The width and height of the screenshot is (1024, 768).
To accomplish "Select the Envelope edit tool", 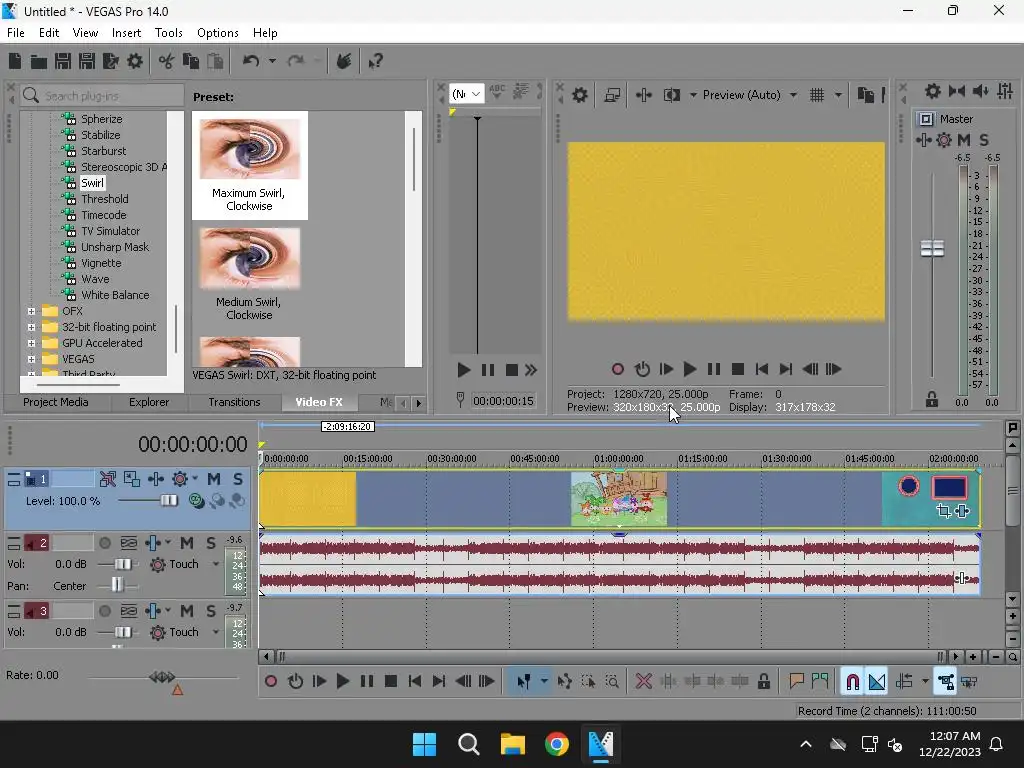I will coord(564,682).
